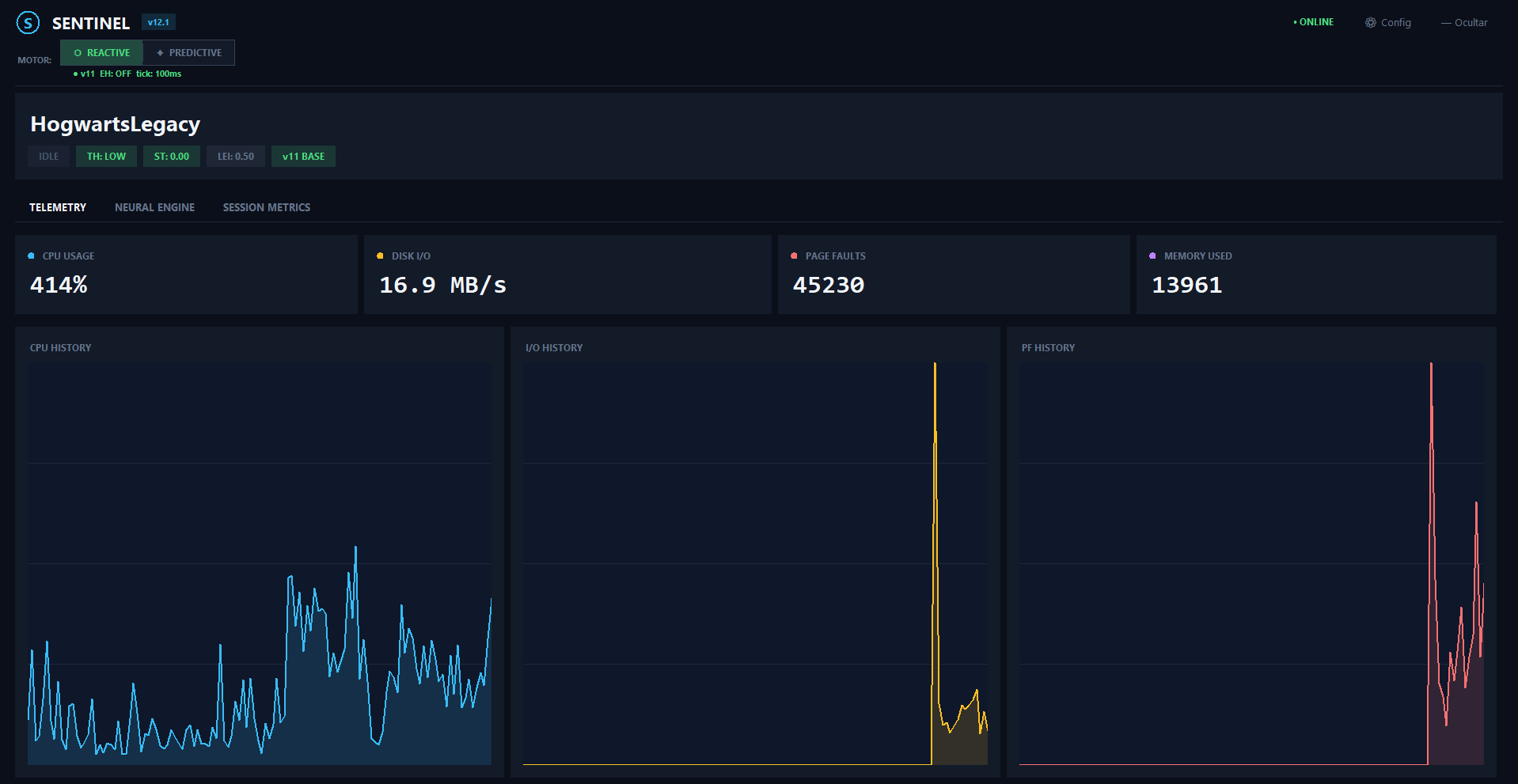The width and height of the screenshot is (1518, 784).
Task: Click the IDLE status badge
Action: point(49,157)
